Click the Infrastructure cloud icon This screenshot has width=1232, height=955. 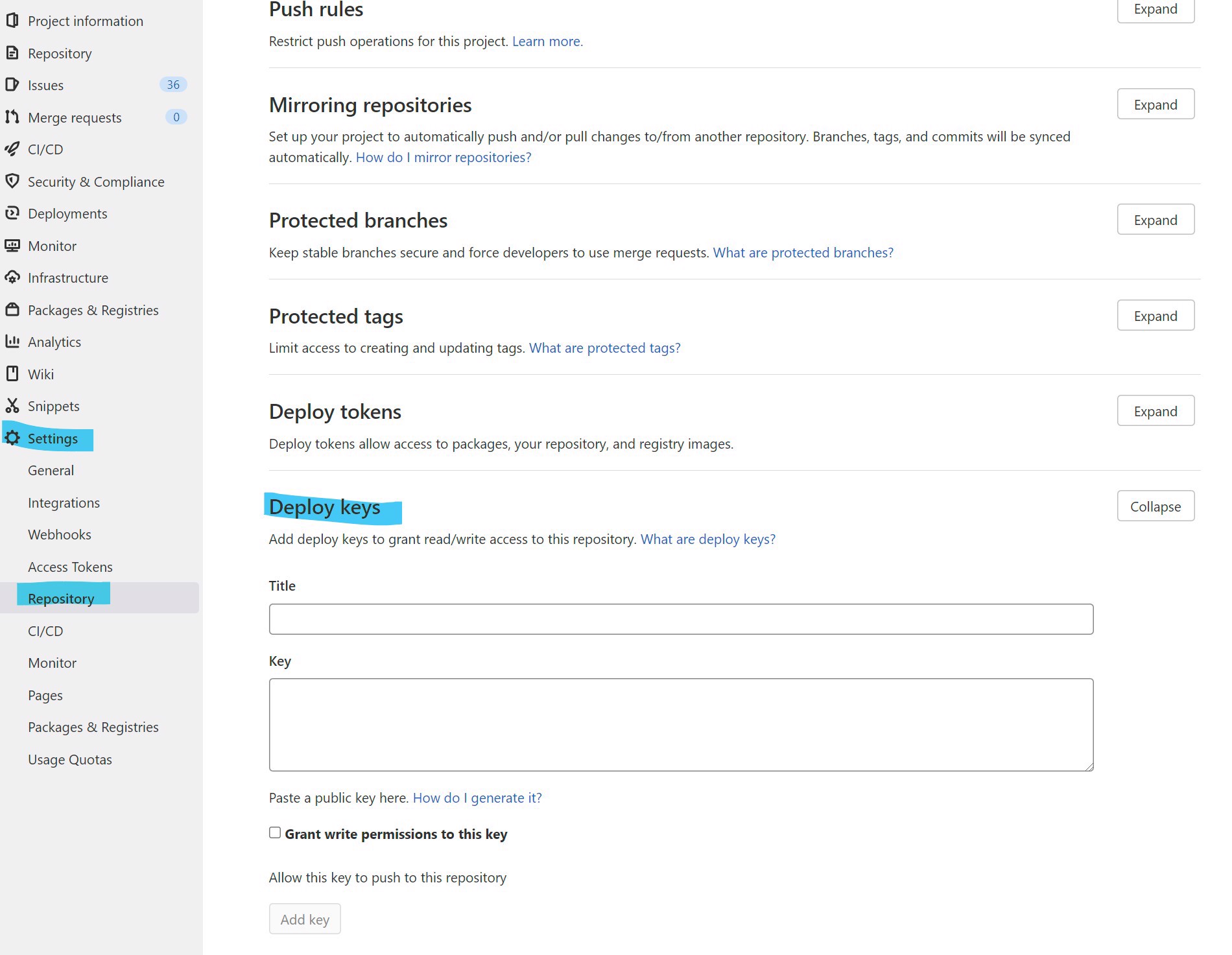(12, 277)
